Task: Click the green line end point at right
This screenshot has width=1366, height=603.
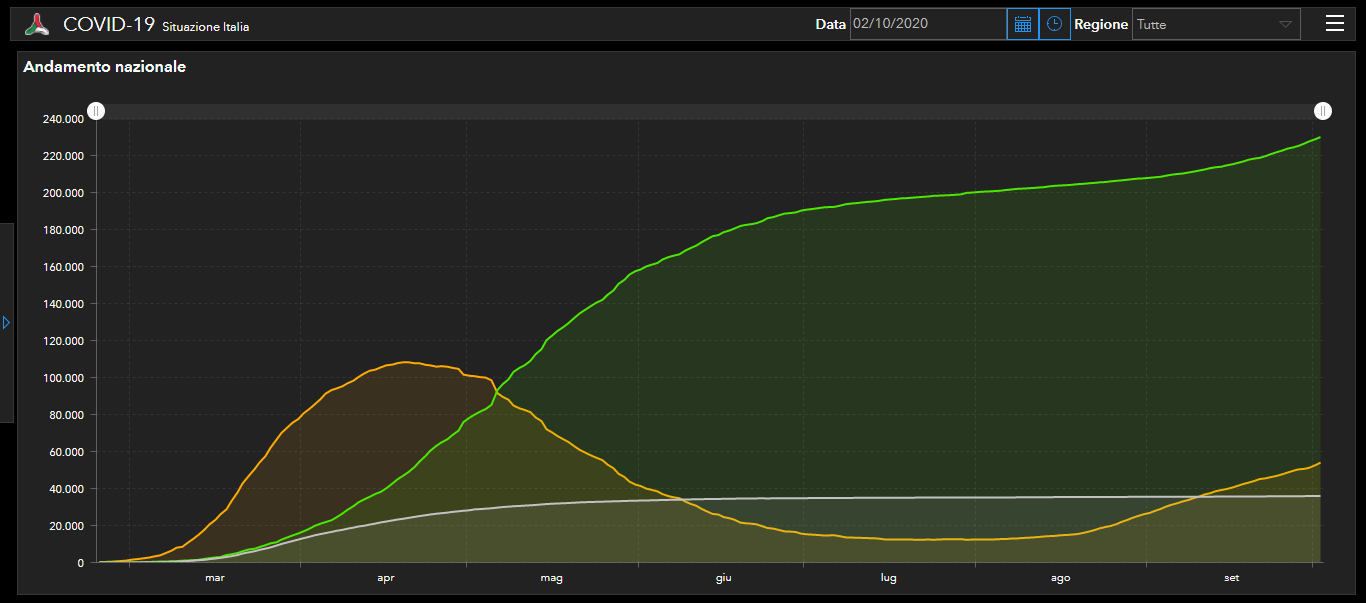Action: tap(1320, 138)
